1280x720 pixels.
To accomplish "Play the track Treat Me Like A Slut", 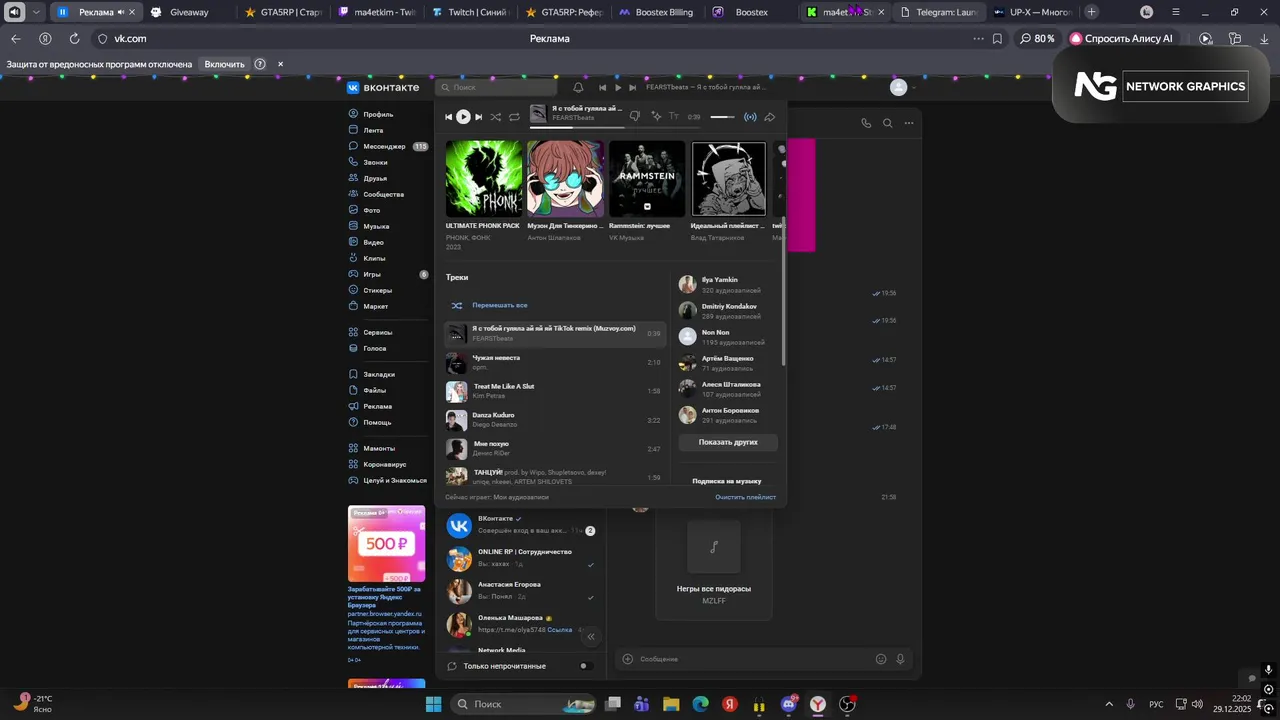I will click(553, 391).
